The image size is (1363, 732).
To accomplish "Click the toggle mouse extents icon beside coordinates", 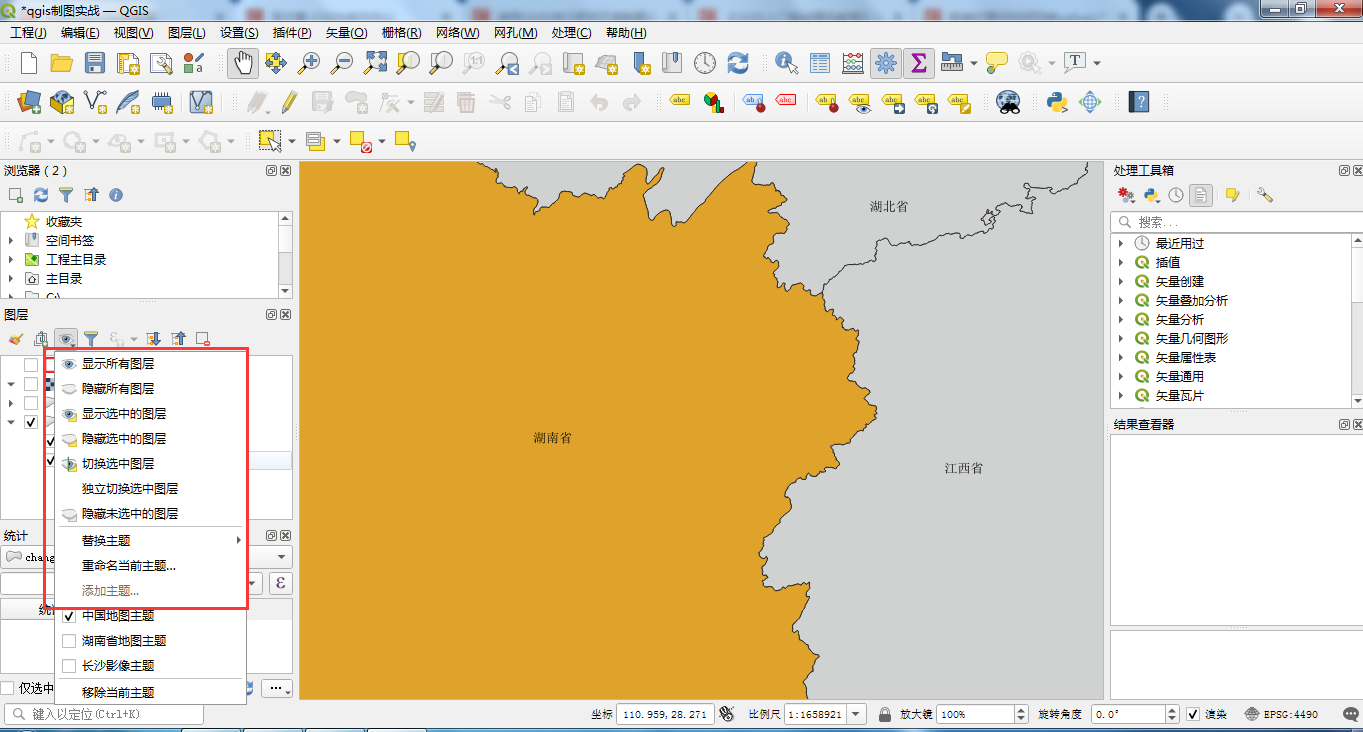I will click(727, 714).
